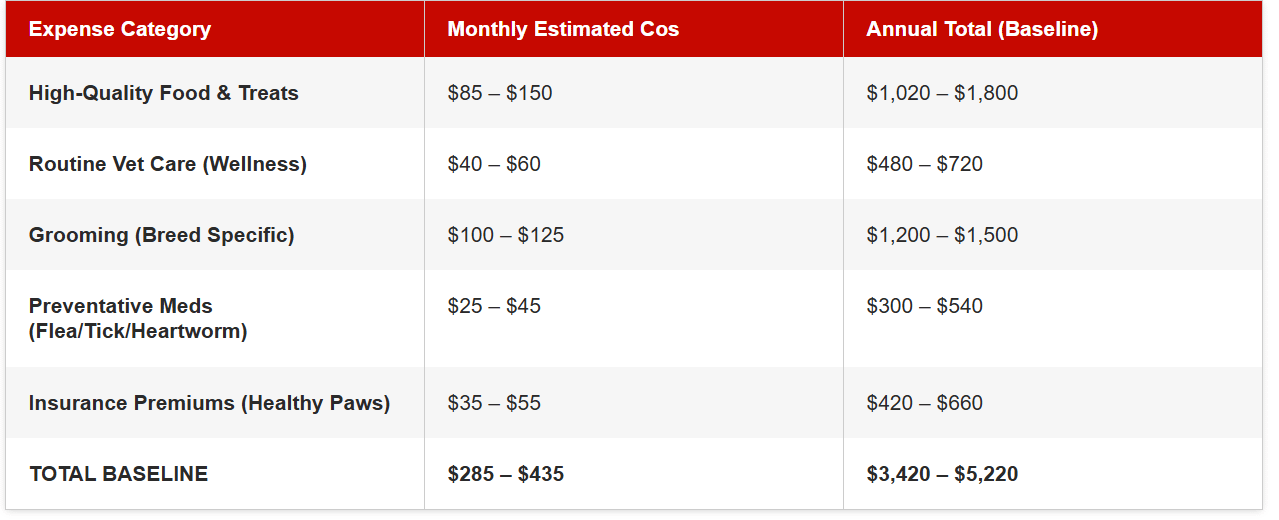Click the Expense Category column header
This screenshot has height=520, width=1279.
[120, 29]
